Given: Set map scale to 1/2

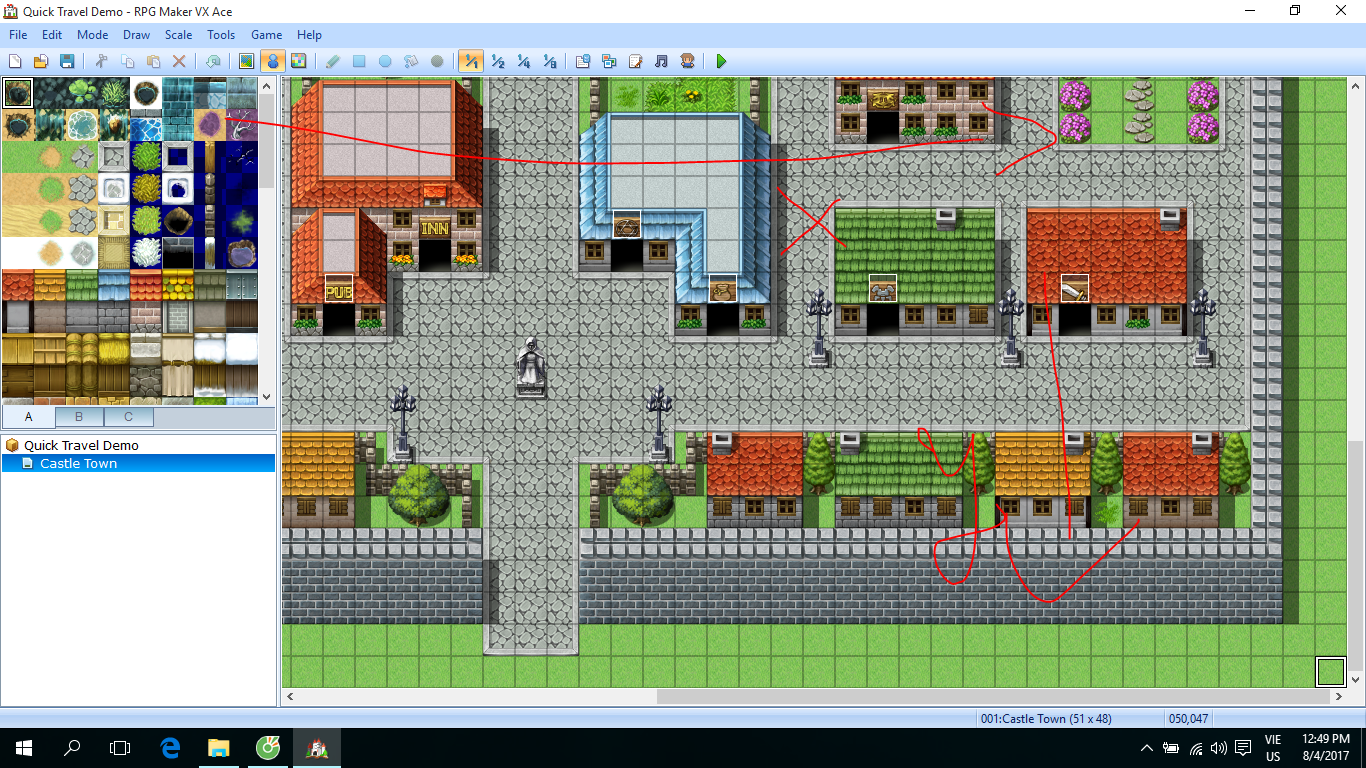Looking at the screenshot, I should coord(497,61).
